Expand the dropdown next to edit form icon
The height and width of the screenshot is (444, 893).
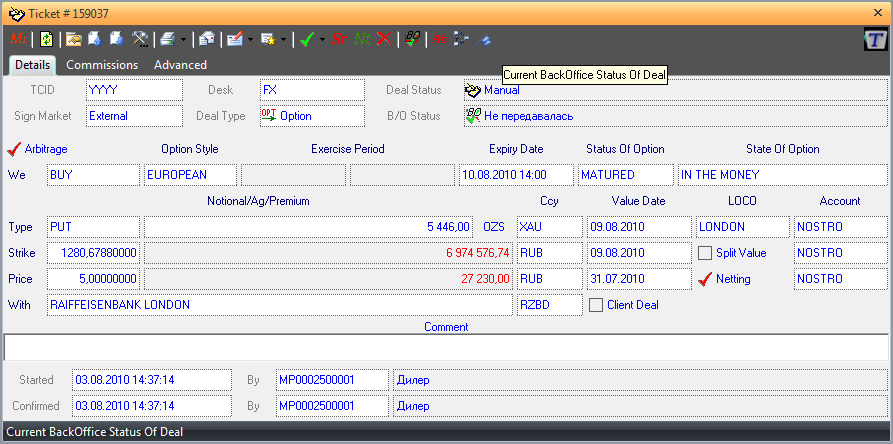point(251,40)
